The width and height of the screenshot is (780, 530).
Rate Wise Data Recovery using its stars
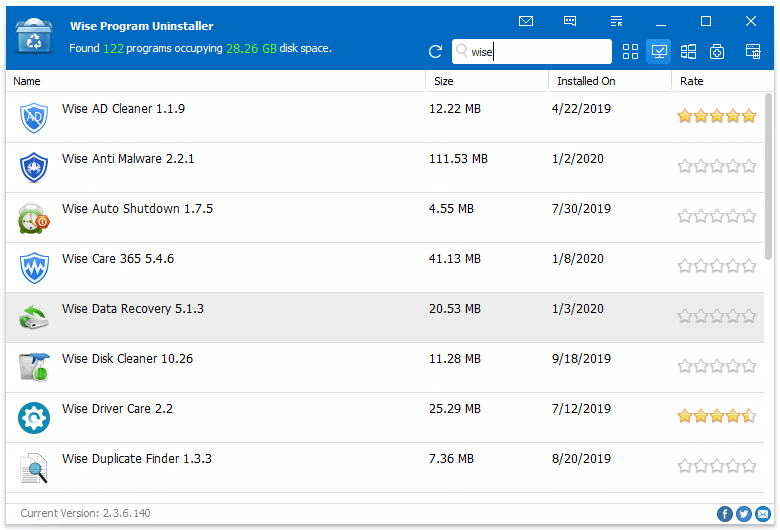click(717, 316)
